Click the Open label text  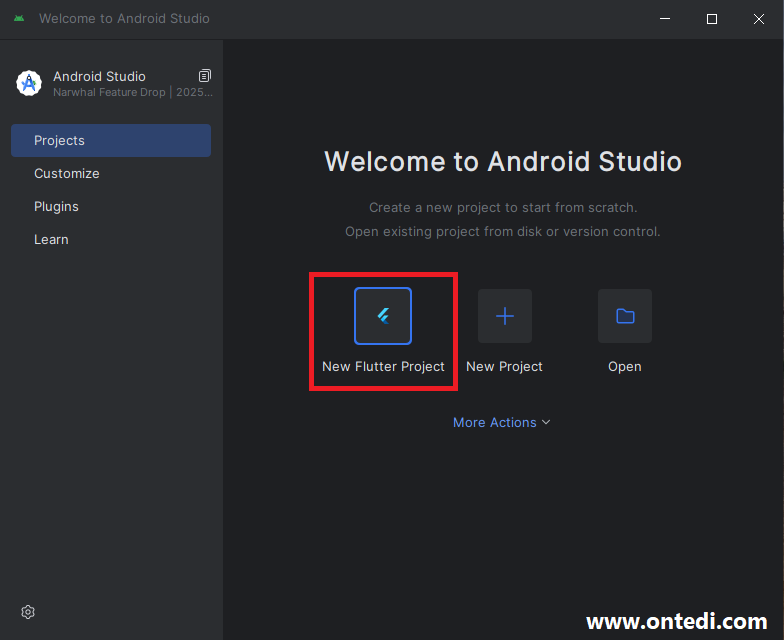click(x=624, y=366)
